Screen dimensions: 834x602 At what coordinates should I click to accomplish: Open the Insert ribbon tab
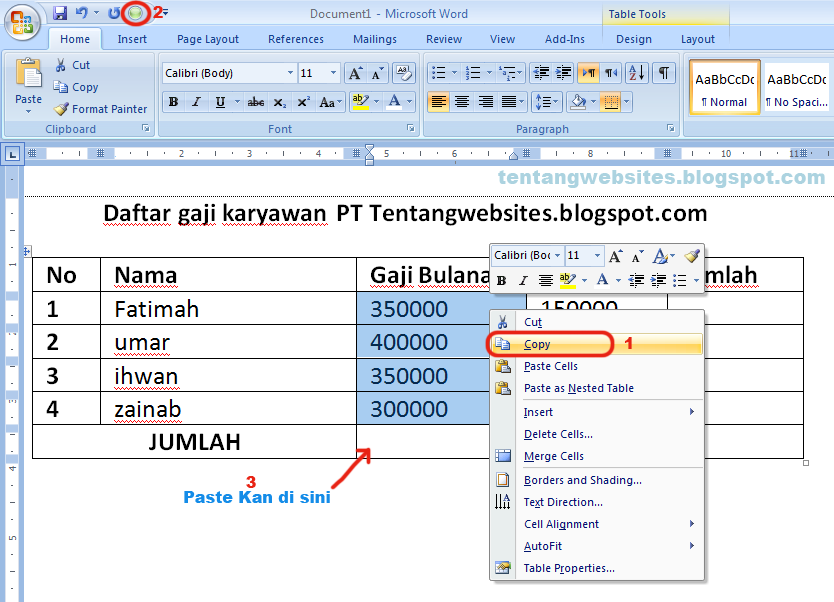(132, 39)
